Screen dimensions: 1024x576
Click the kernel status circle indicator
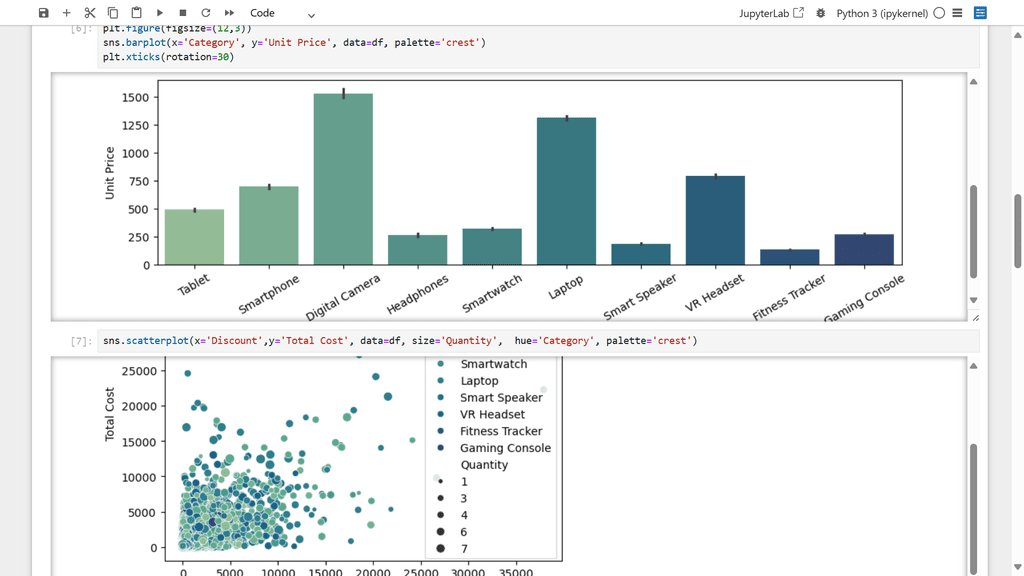(939, 13)
